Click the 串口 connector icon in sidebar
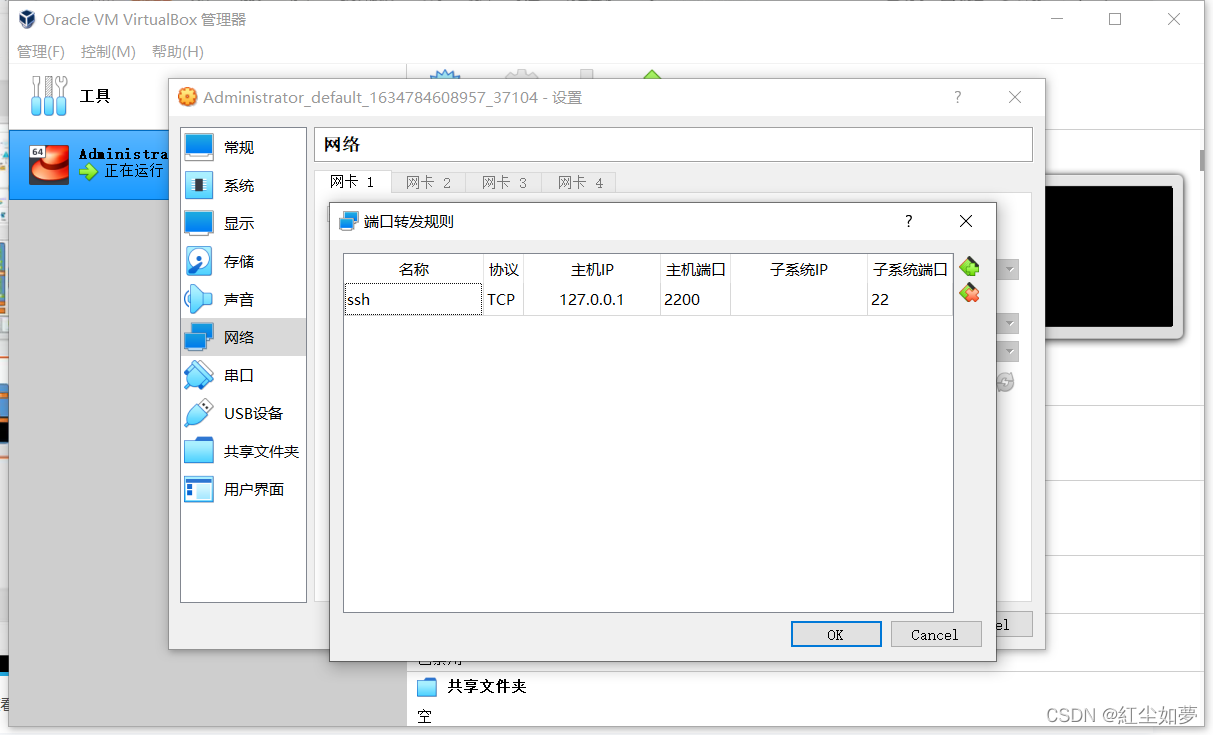Screen dimensions: 1213x735 pos(199,375)
